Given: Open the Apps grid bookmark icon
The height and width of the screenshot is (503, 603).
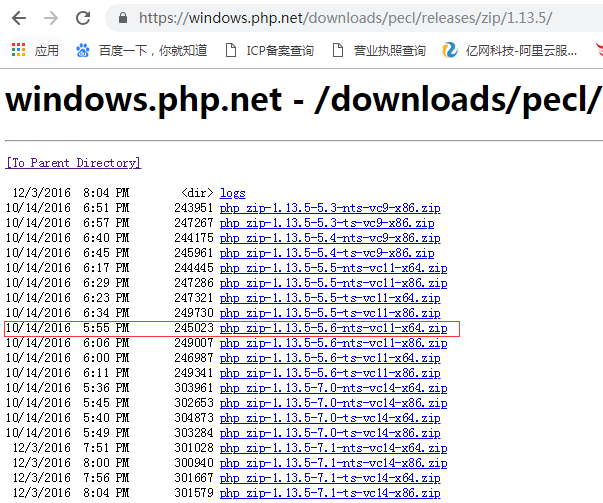Looking at the screenshot, I should point(18,50).
